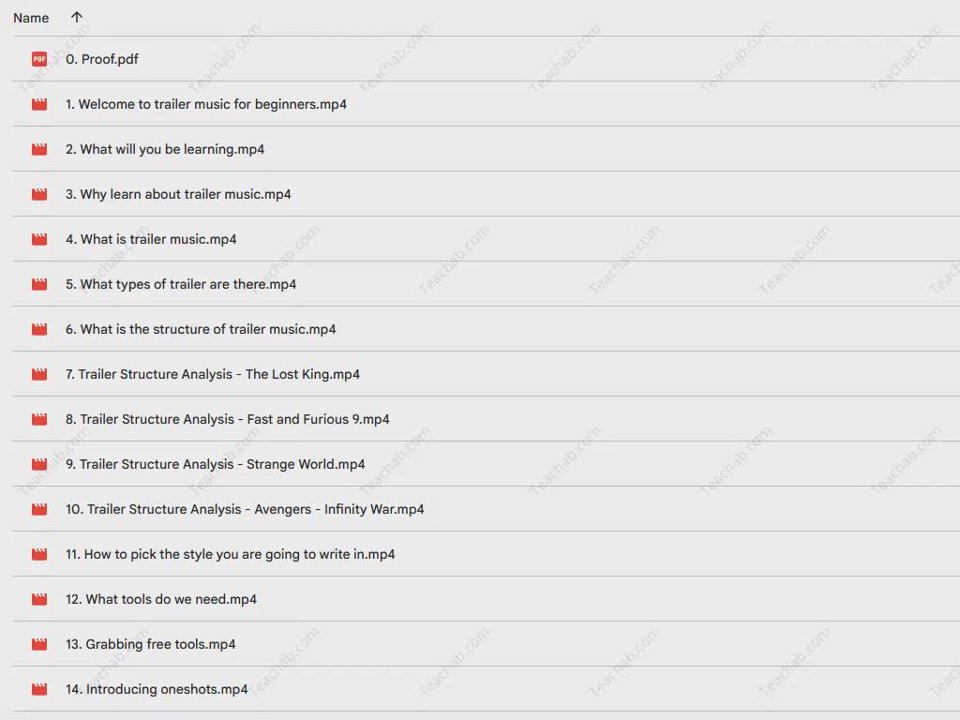Click the video icon for Welcome to trailer music
This screenshot has width=960, height=720.
pos(40,105)
